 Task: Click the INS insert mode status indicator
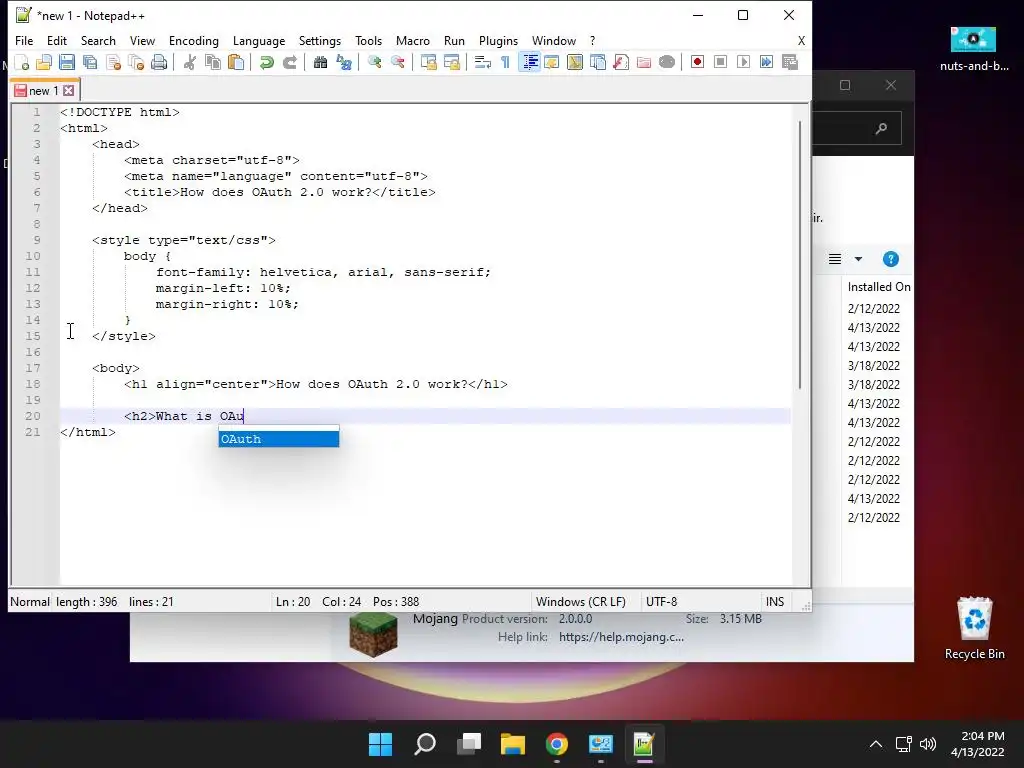pyautogui.click(x=775, y=601)
